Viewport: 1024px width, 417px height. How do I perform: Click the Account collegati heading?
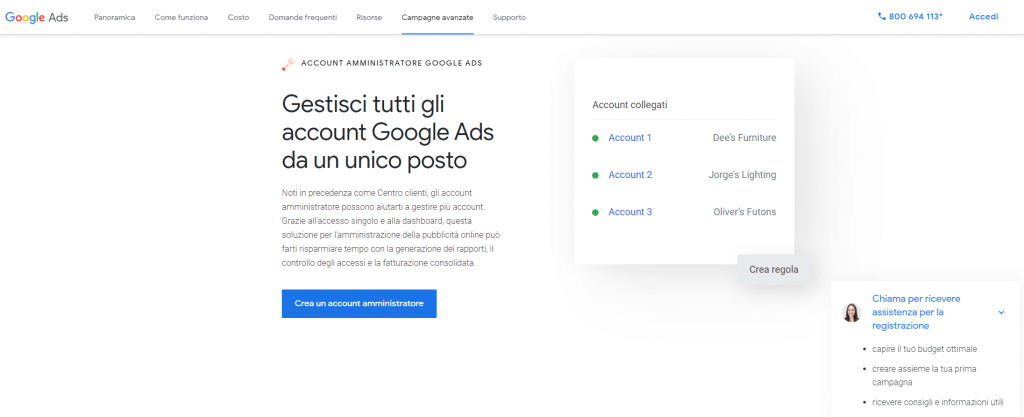pyautogui.click(x=630, y=104)
